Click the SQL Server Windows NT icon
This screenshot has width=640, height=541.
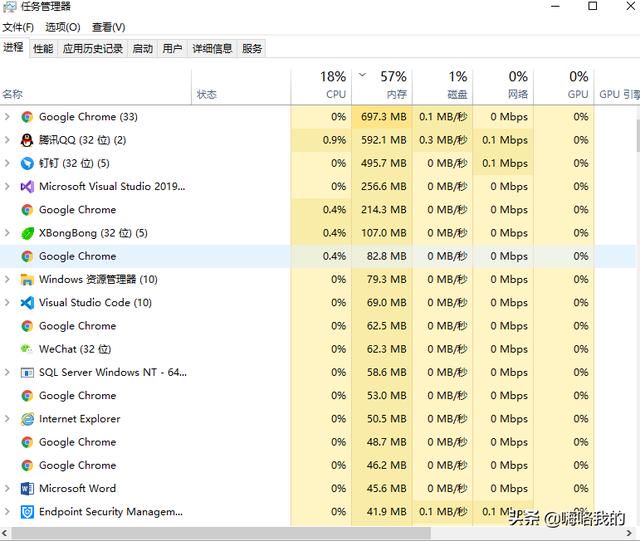[x=27, y=373]
